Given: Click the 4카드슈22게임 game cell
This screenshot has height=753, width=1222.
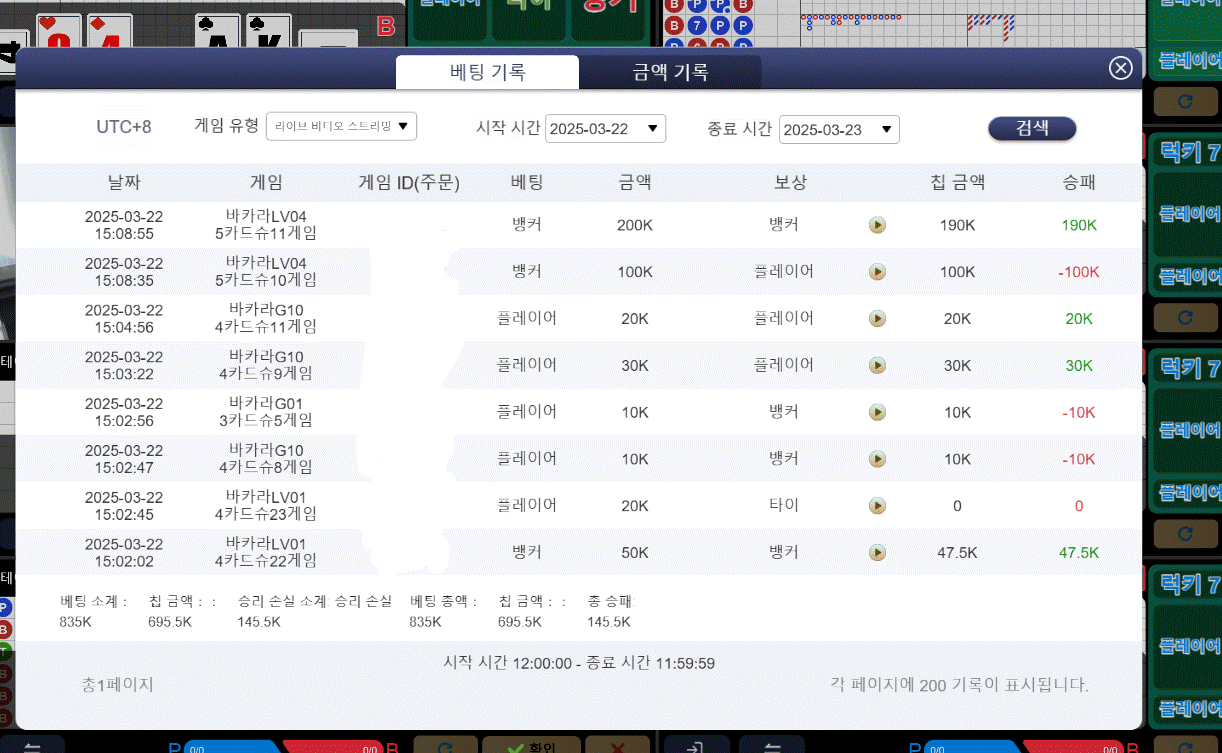Looking at the screenshot, I should tap(266, 561).
